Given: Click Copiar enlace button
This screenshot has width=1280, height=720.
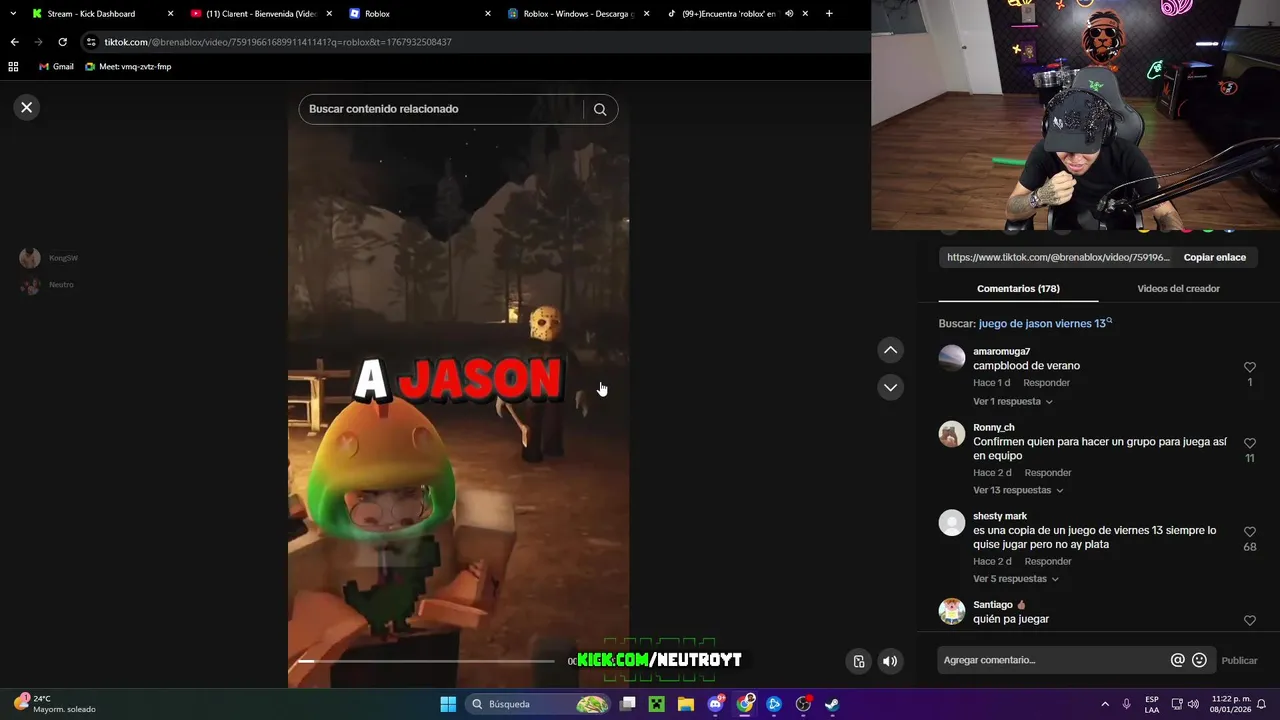Looking at the screenshot, I should (1214, 257).
